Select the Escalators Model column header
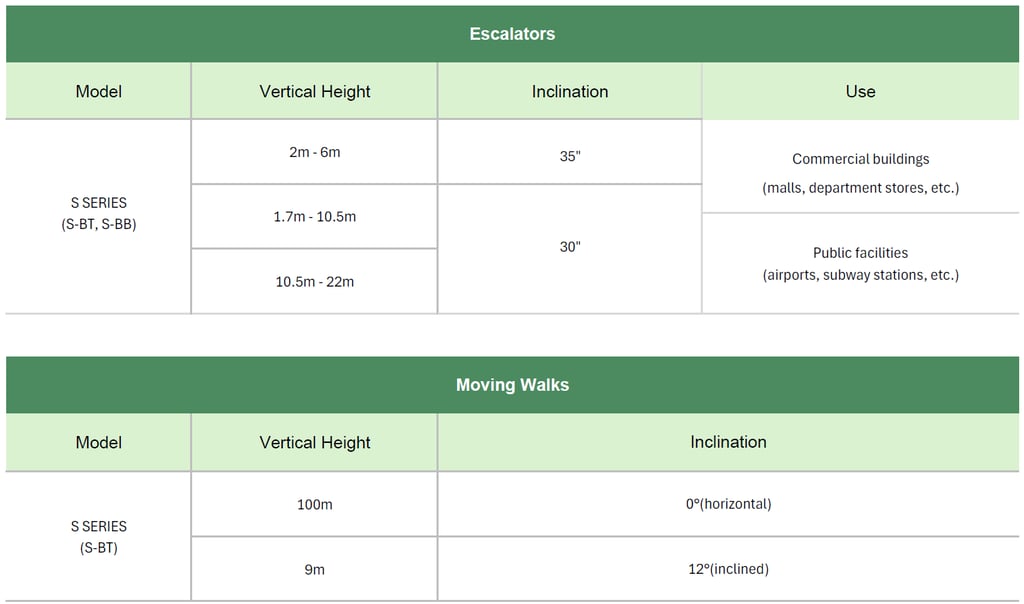This screenshot has height=604, width=1024. [x=98, y=91]
